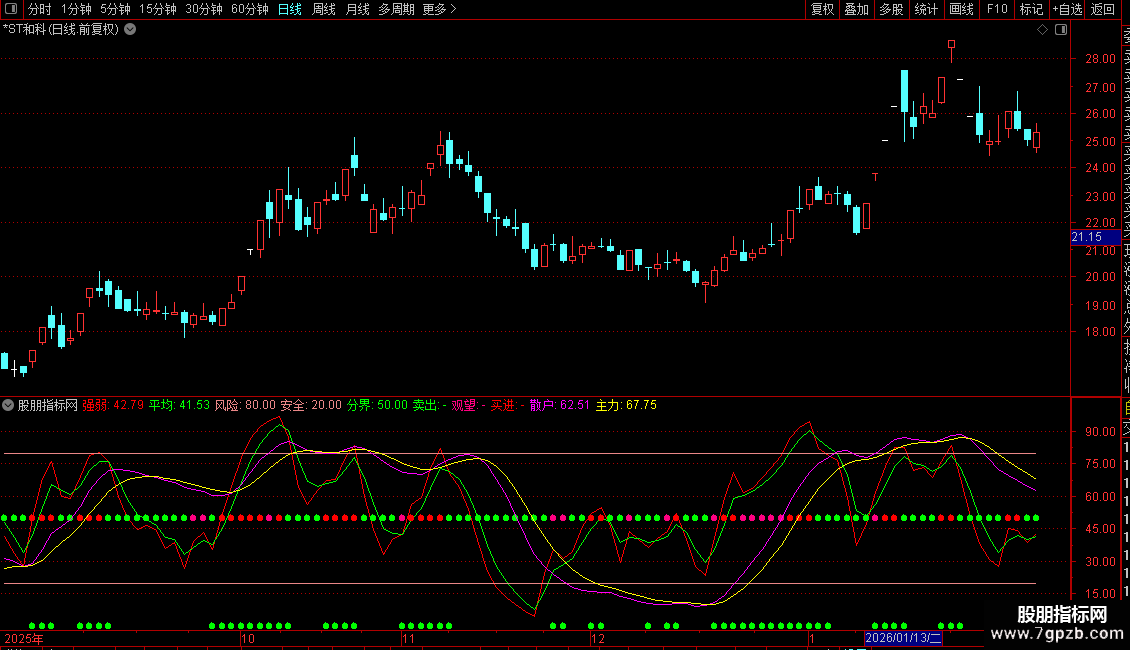The image size is (1130, 650).
Task: Click the diamond icon above the chart
Action: click(x=1043, y=30)
